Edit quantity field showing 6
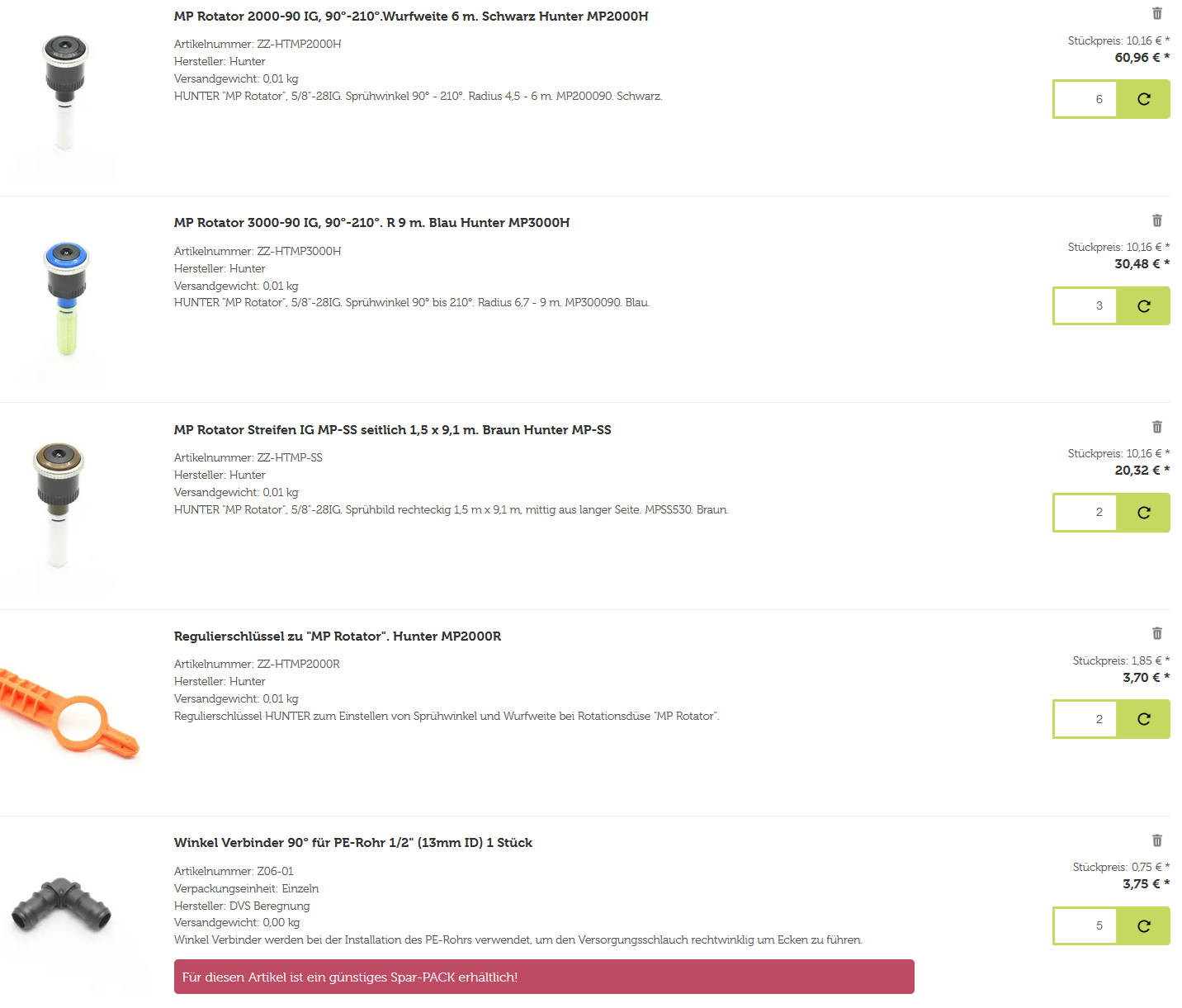 (1085, 99)
